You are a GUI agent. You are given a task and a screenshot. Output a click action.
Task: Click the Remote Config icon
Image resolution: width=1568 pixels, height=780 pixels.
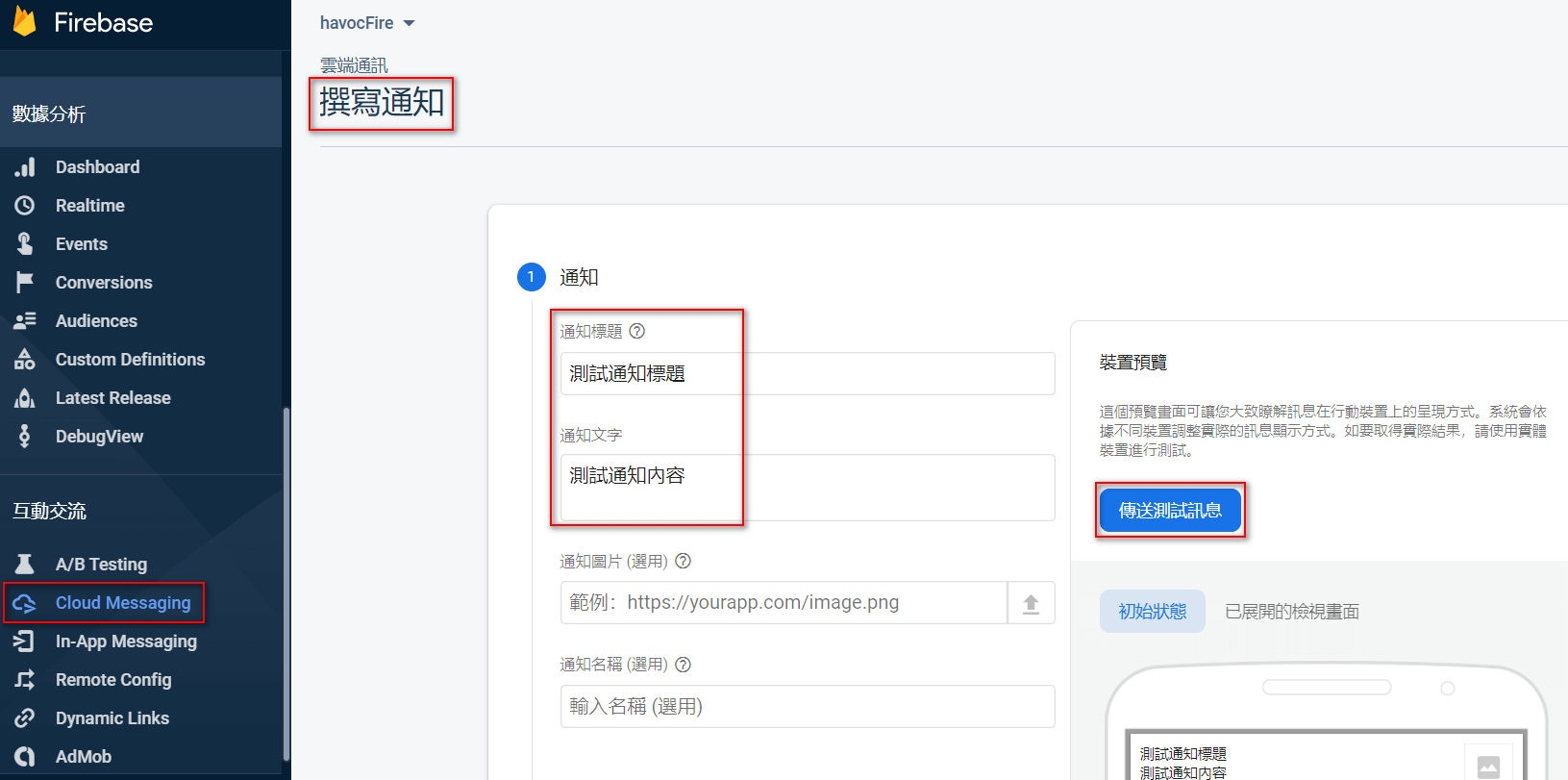[x=25, y=680]
